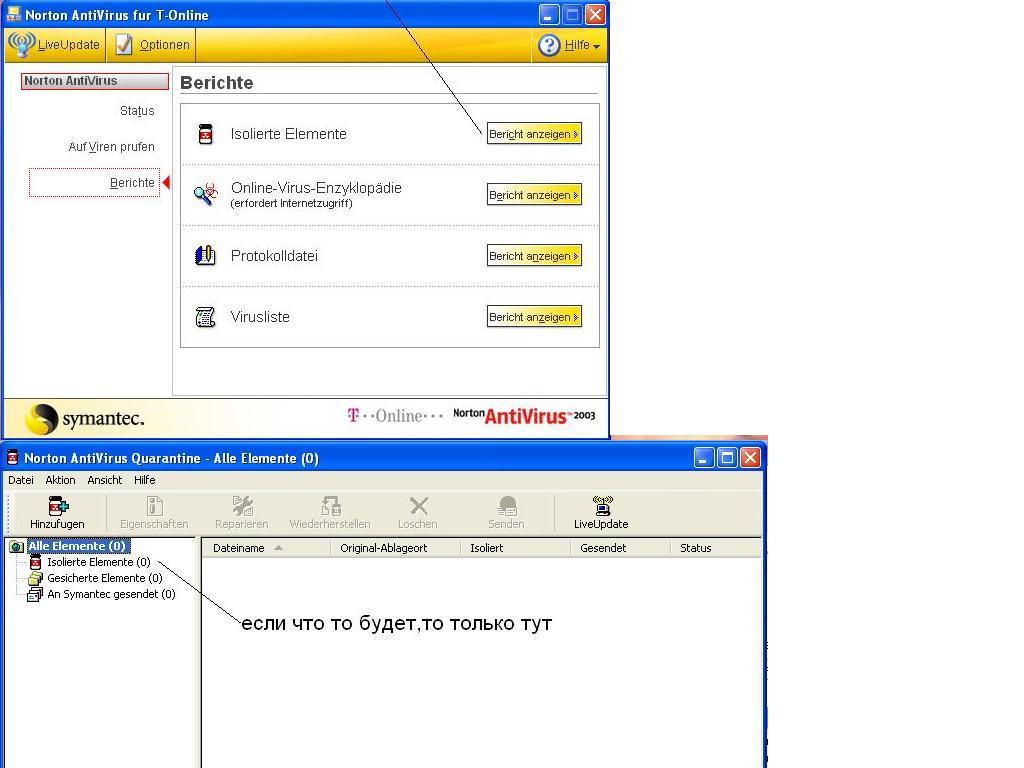Click the Hilfe question mark icon
This screenshot has height=768, width=1024.
[x=549, y=45]
